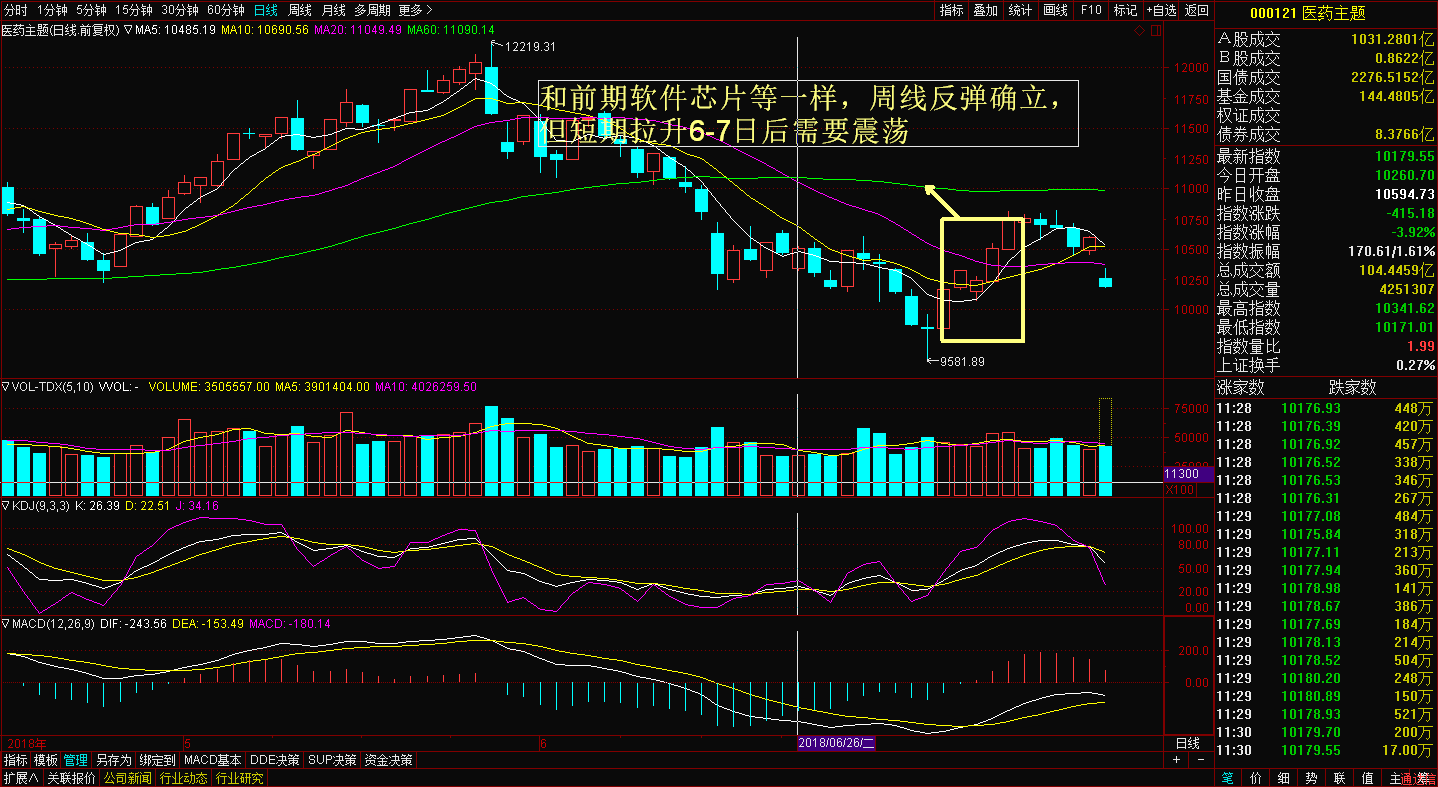Image resolution: width=1438 pixels, height=787 pixels.
Task: Switch to the 60分钟 period
Action: pos(226,10)
